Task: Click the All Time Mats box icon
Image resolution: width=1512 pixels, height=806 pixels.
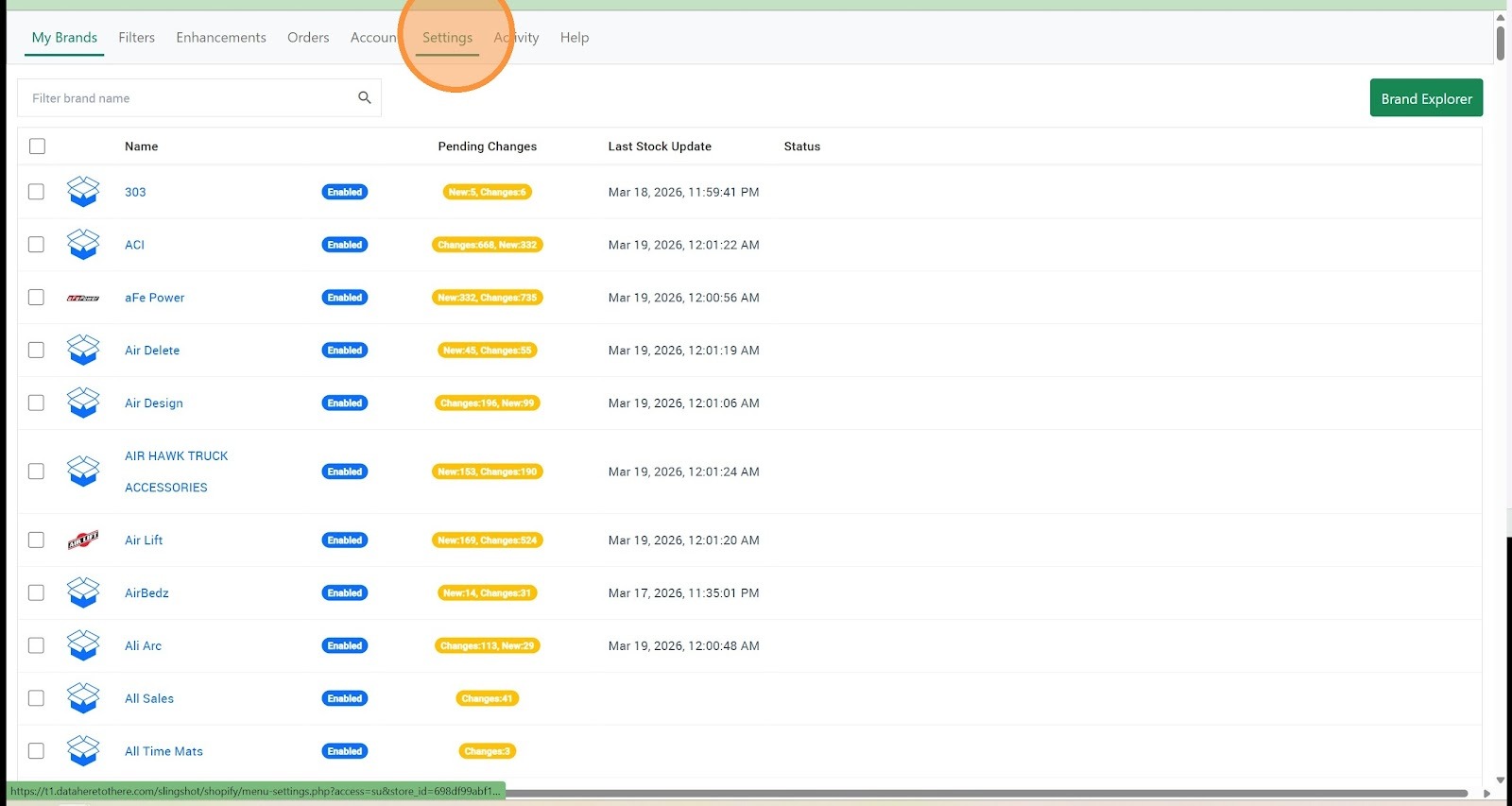Action: (x=83, y=752)
